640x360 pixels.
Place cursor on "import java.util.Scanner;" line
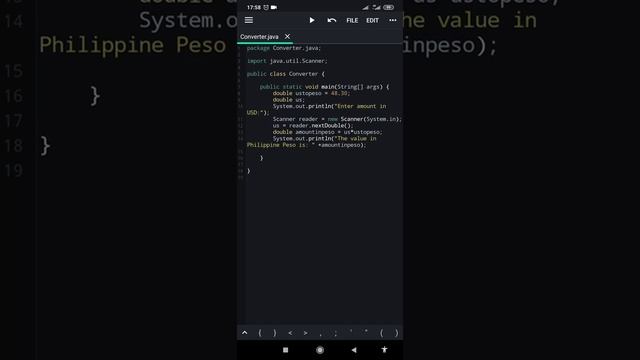tap(287, 61)
